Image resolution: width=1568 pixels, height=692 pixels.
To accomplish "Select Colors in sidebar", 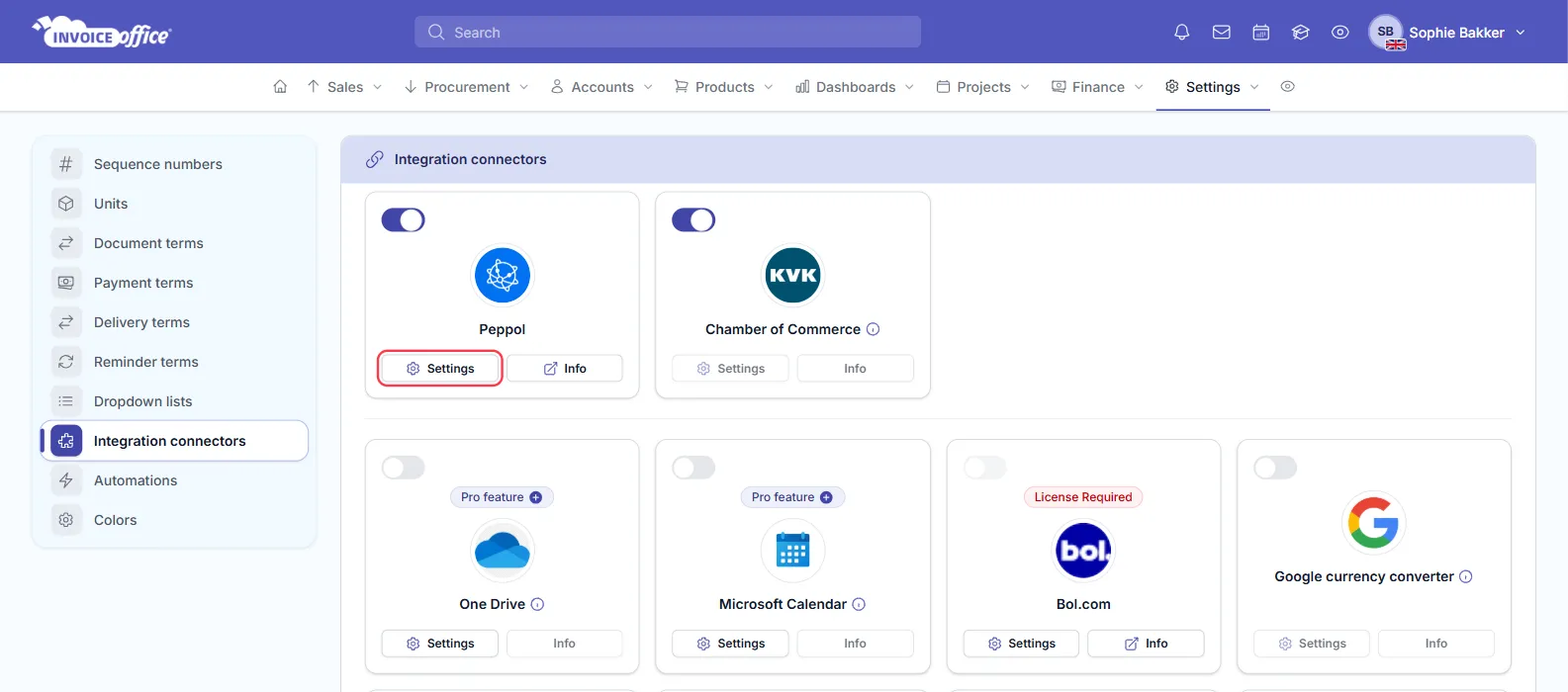I will point(174,520).
